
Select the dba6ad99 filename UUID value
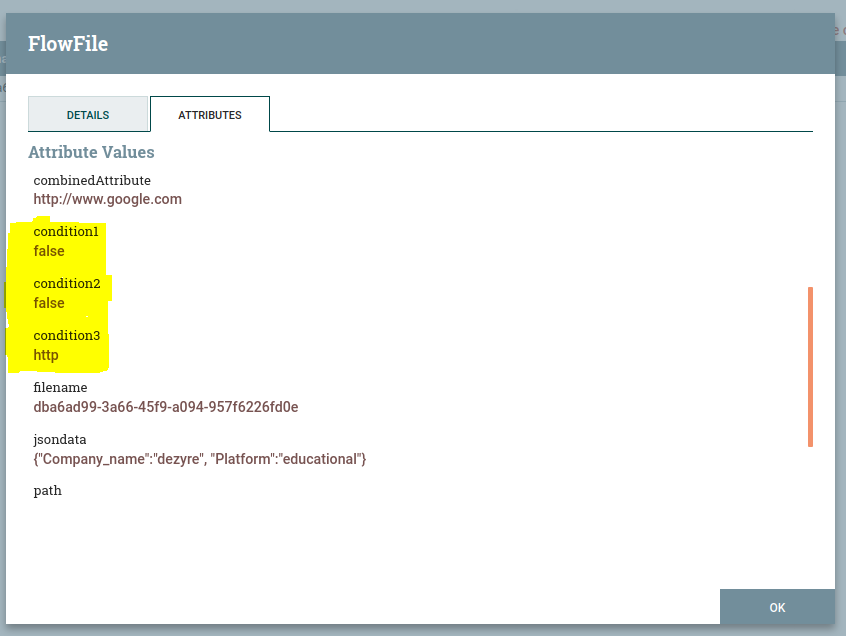166,407
